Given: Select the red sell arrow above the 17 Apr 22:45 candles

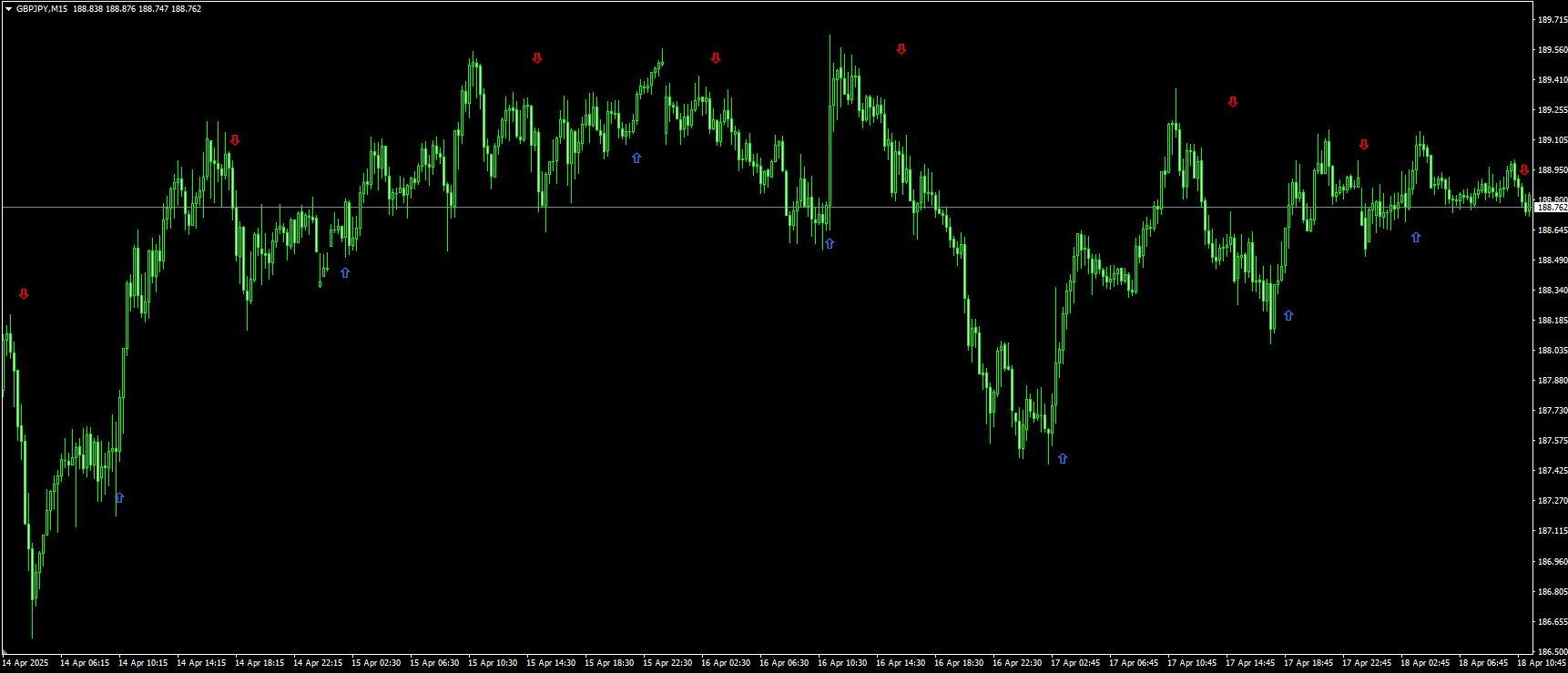Looking at the screenshot, I should point(1364,145).
